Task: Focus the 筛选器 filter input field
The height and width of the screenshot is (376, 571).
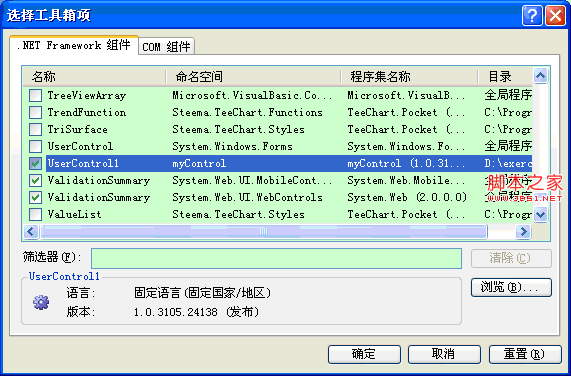Action: click(276, 258)
